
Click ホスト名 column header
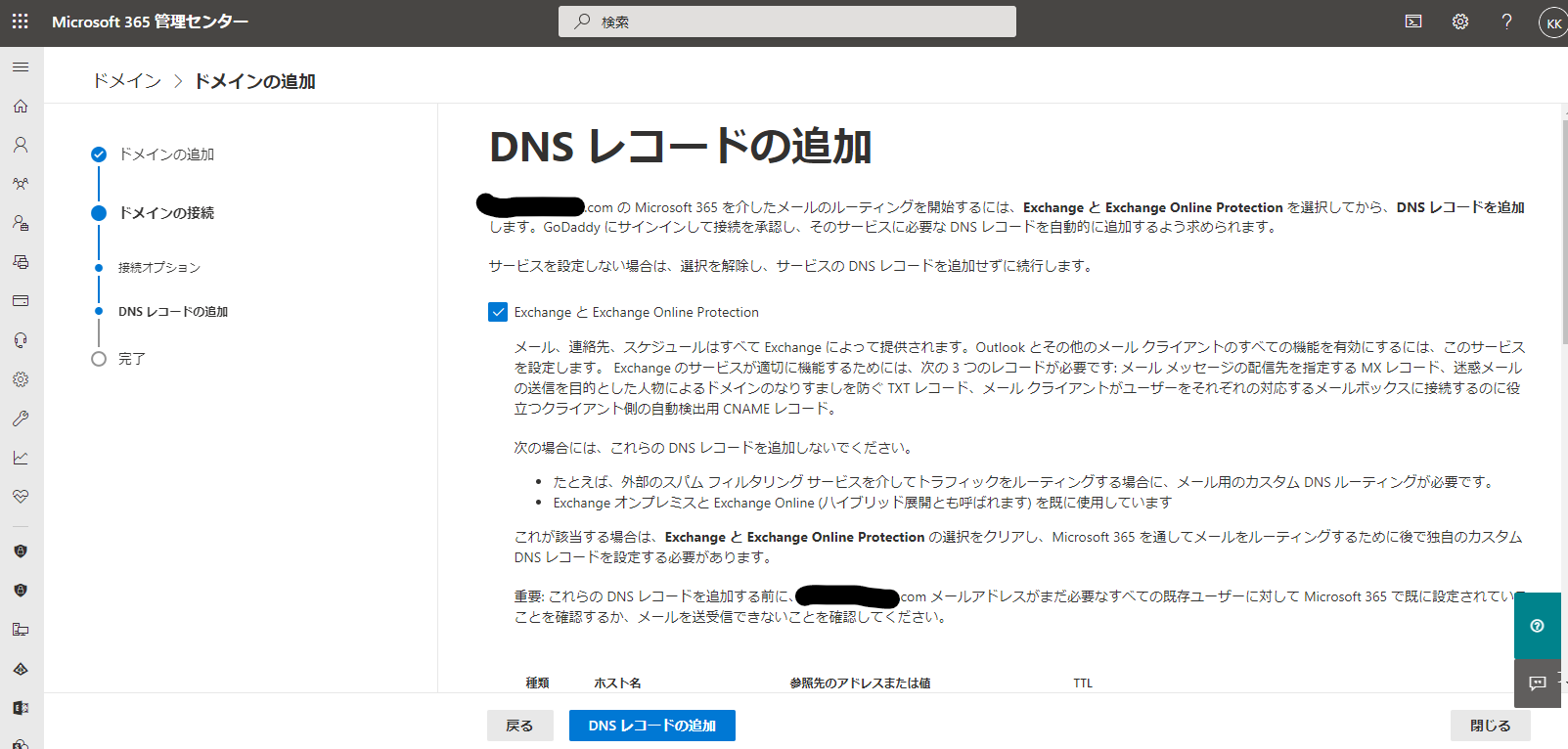[x=618, y=683]
